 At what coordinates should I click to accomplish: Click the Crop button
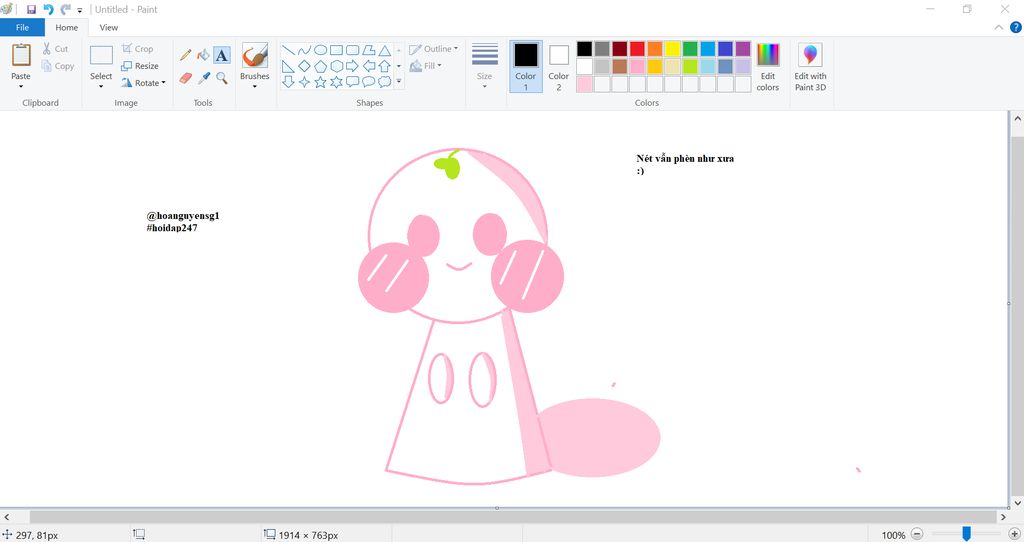point(138,49)
